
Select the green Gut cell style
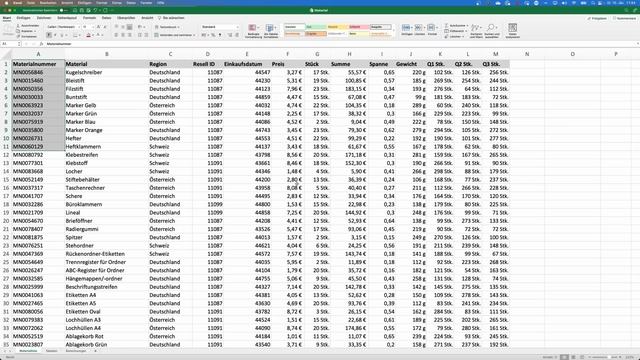coord(316,27)
